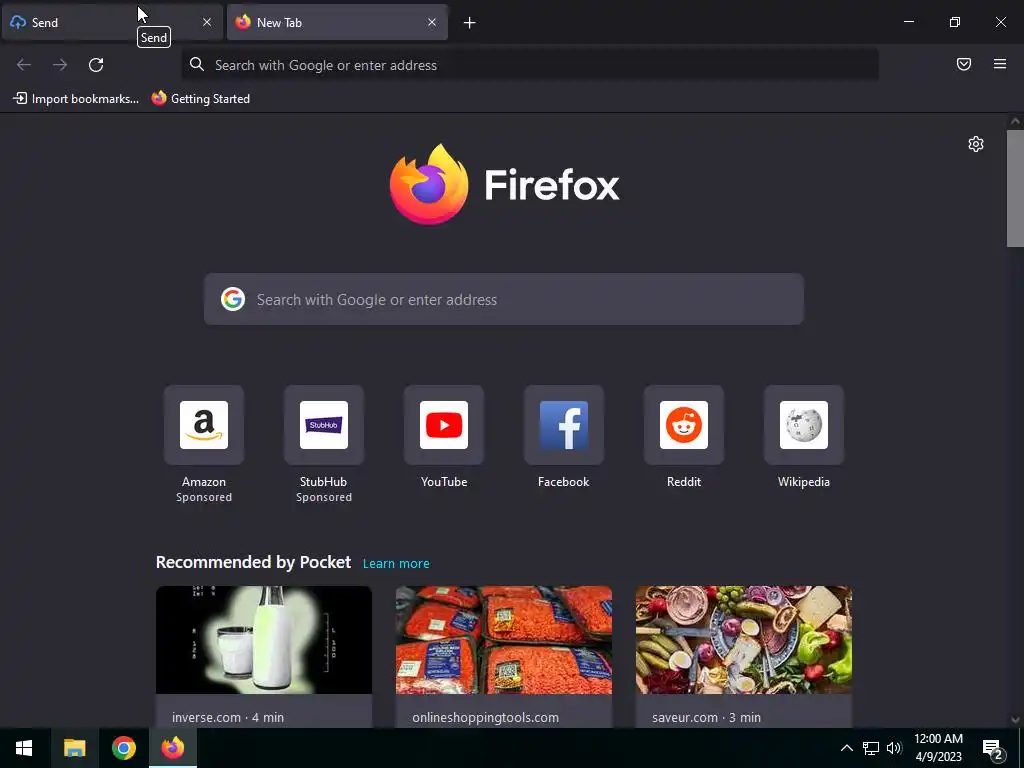Click the saveur.com · 3 min text
The height and width of the screenshot is (768, 1024).
tap(707, 717)
